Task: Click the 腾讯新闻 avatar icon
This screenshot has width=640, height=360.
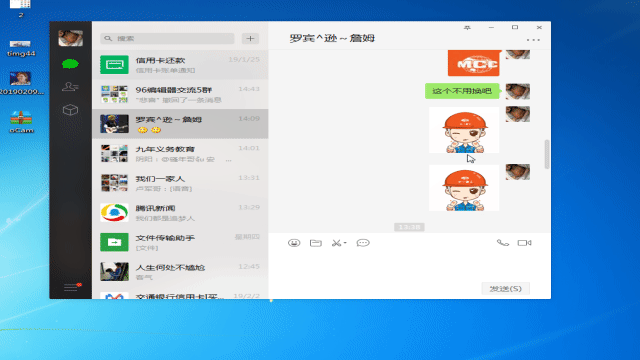Action: tap(114, 213)
